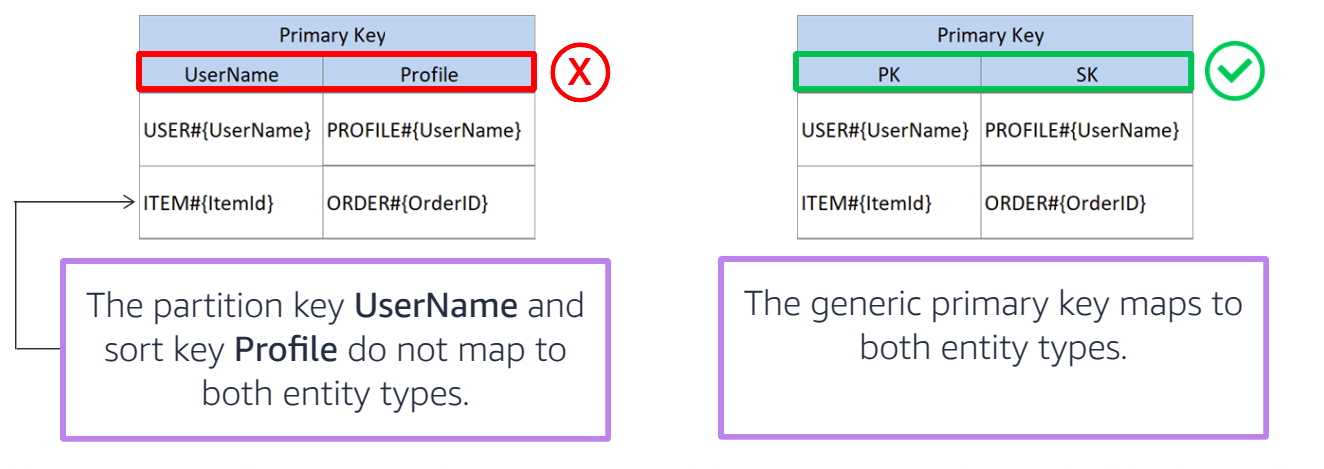Click the right table's Primary Key header
The image size is (1324, 469).
tap(995, 35)
